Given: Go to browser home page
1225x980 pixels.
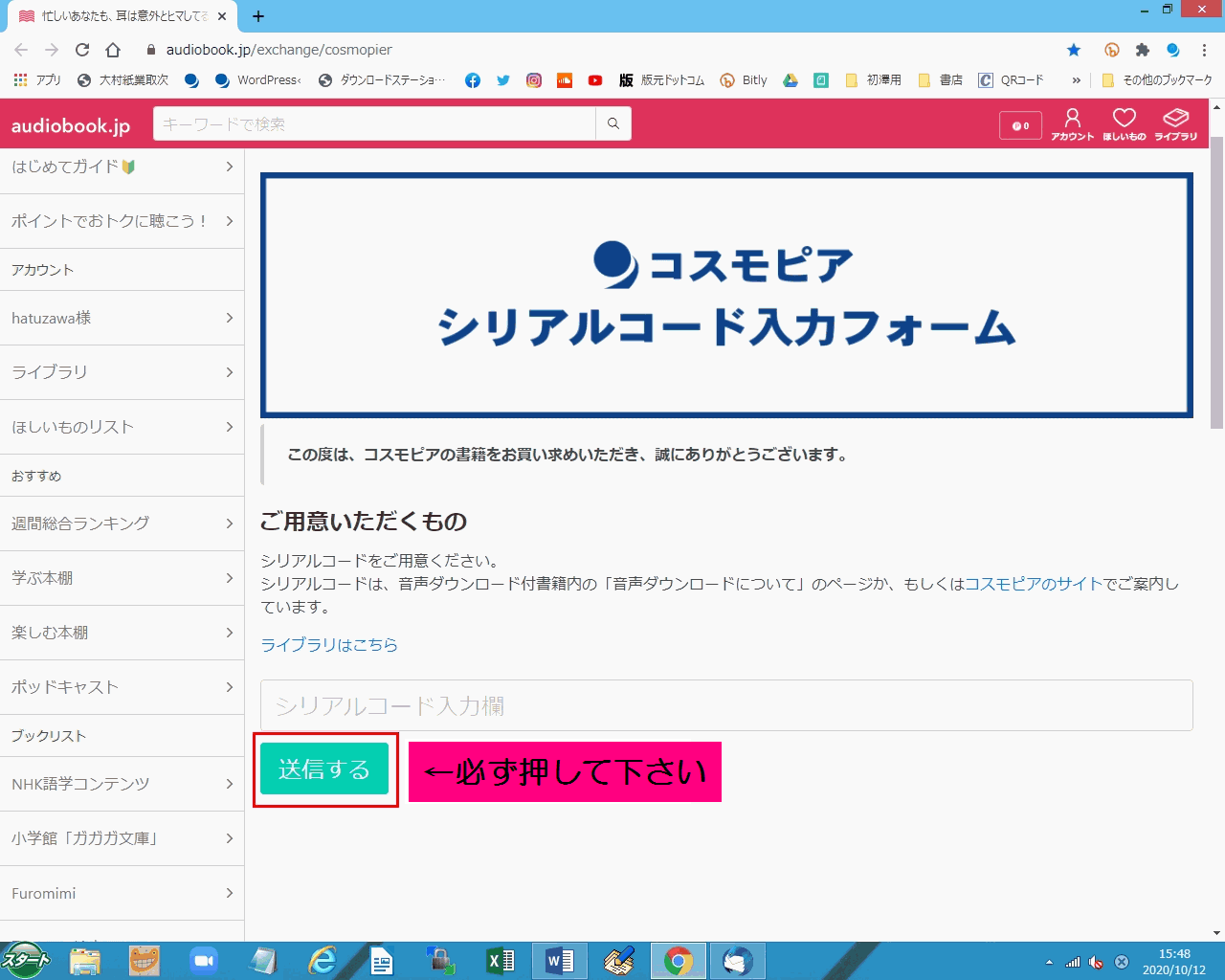Looking at the screenshot, I should [113, 50].
